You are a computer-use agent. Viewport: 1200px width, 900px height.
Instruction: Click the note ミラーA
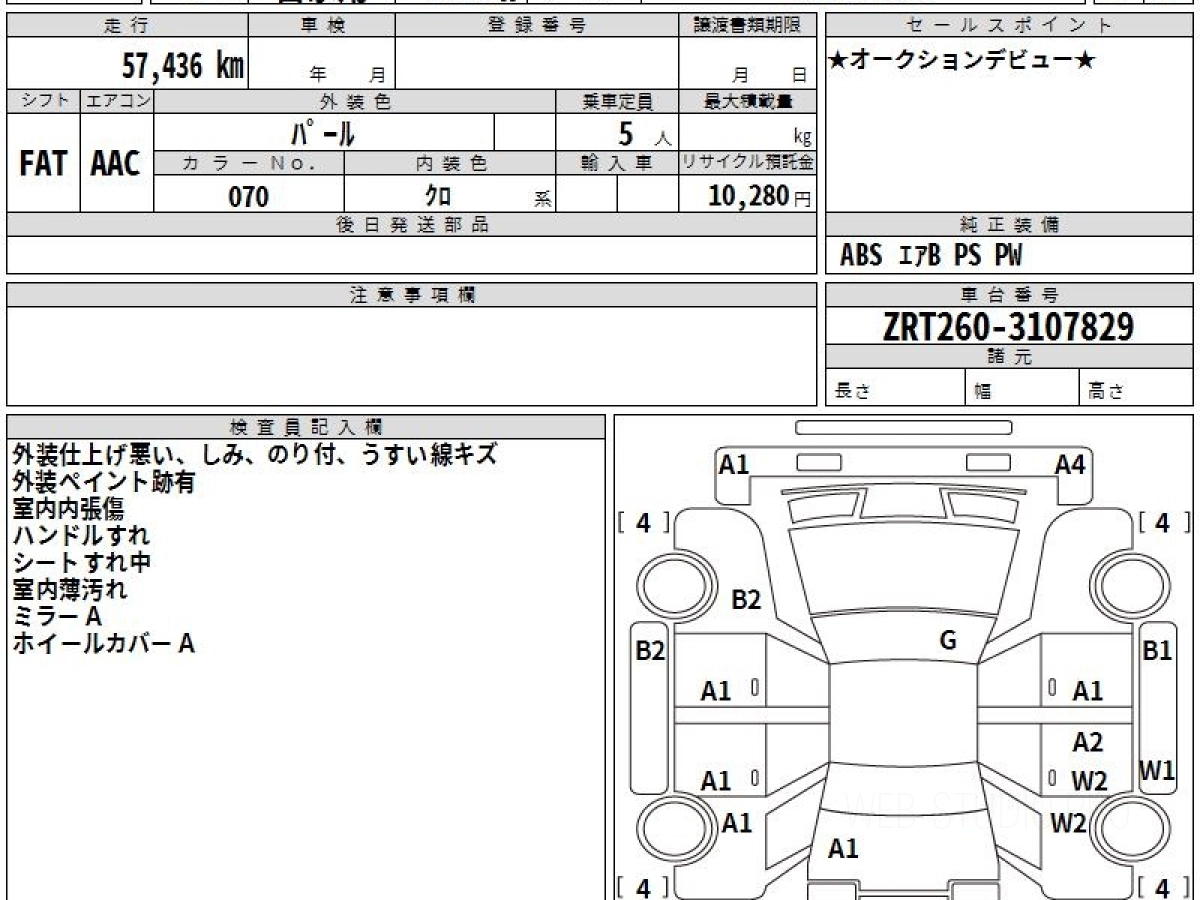57,617
